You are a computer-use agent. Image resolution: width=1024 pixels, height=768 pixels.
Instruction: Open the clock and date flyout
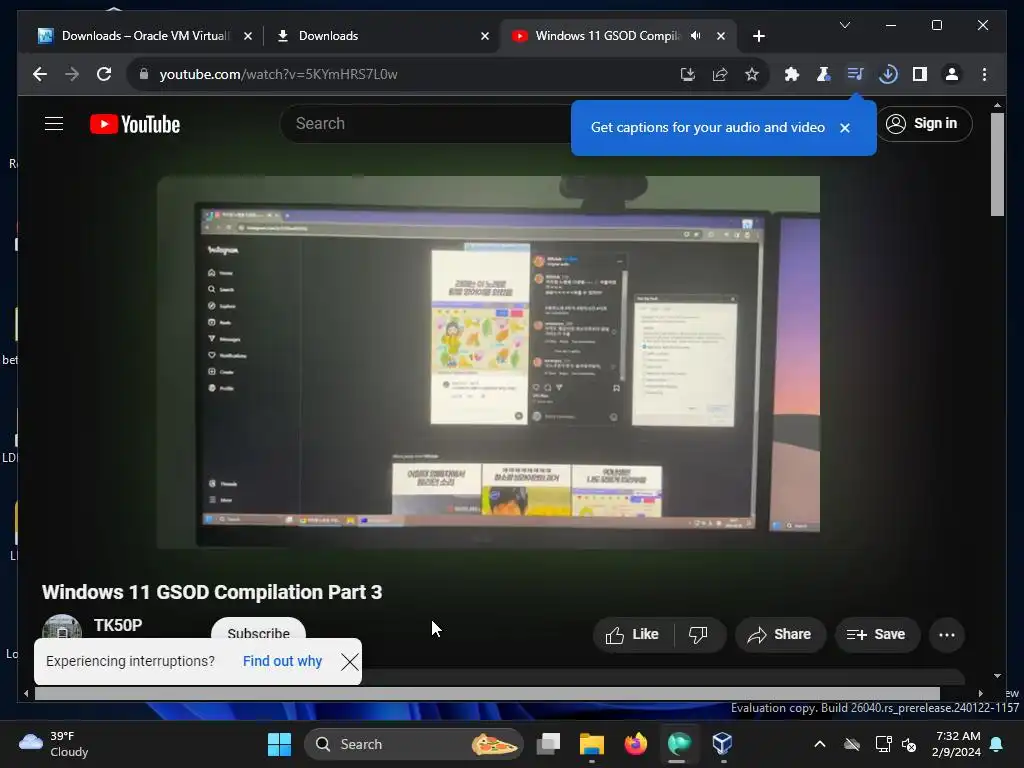tap(957, 744)
